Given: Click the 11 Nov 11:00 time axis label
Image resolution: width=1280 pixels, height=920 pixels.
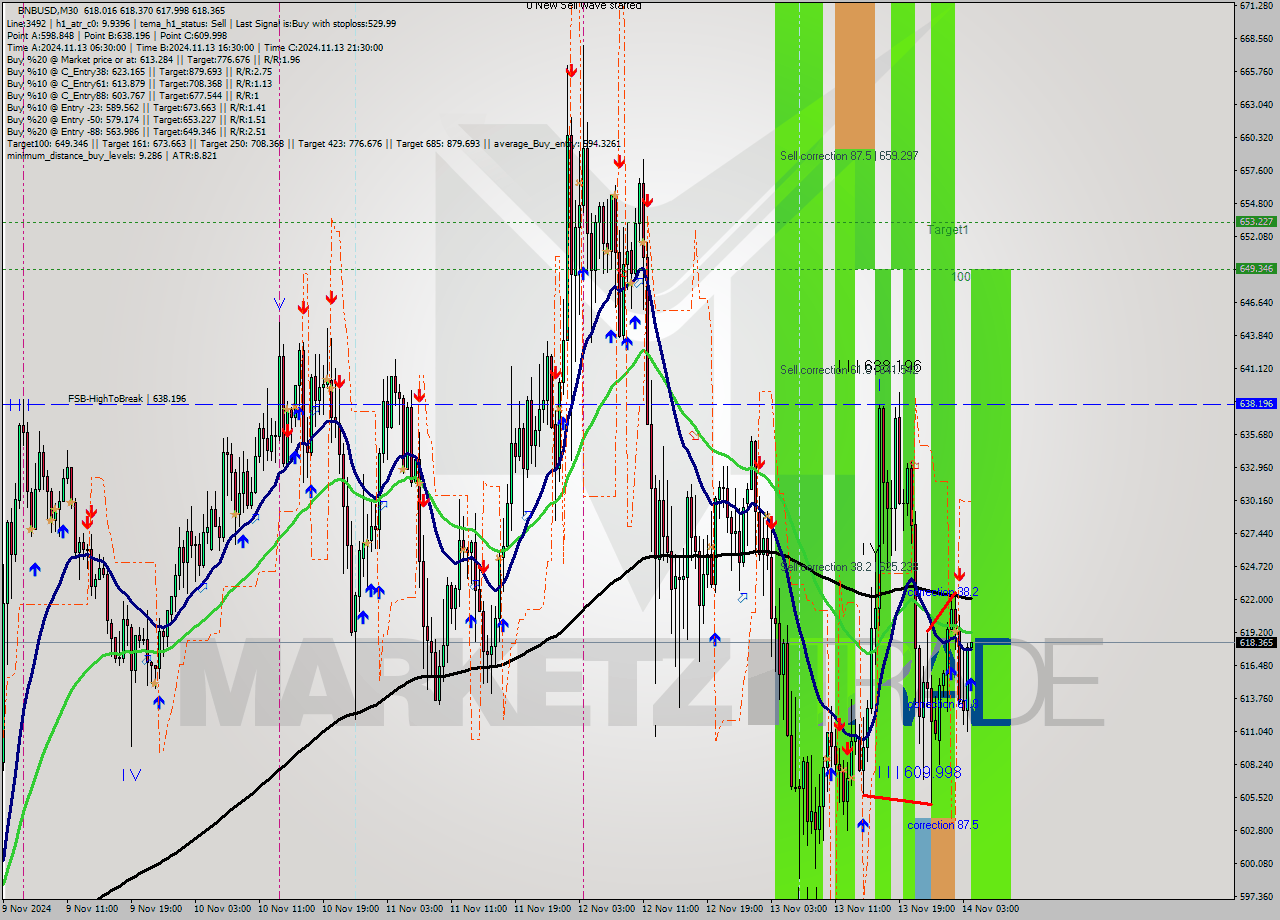Looking at the screenshot, I should click(478, 909).
